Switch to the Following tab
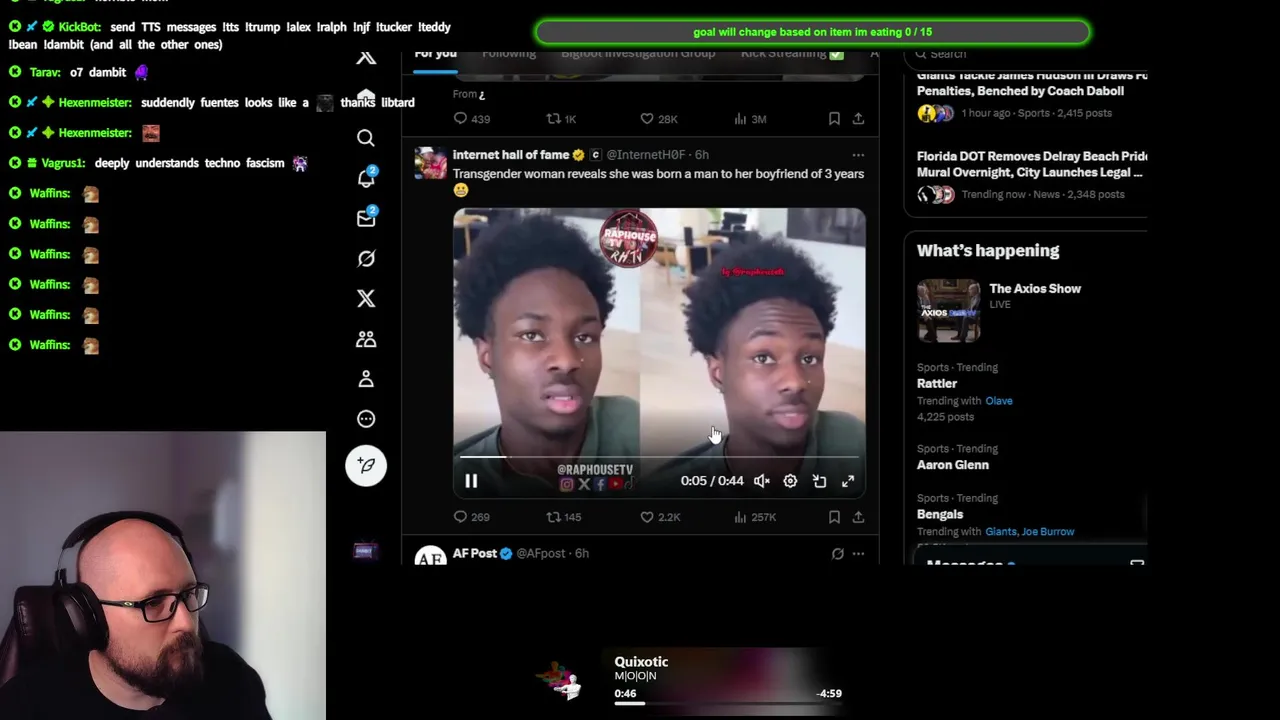The height and width of the screenshot is (720, 1280). (x=509, y=54)
